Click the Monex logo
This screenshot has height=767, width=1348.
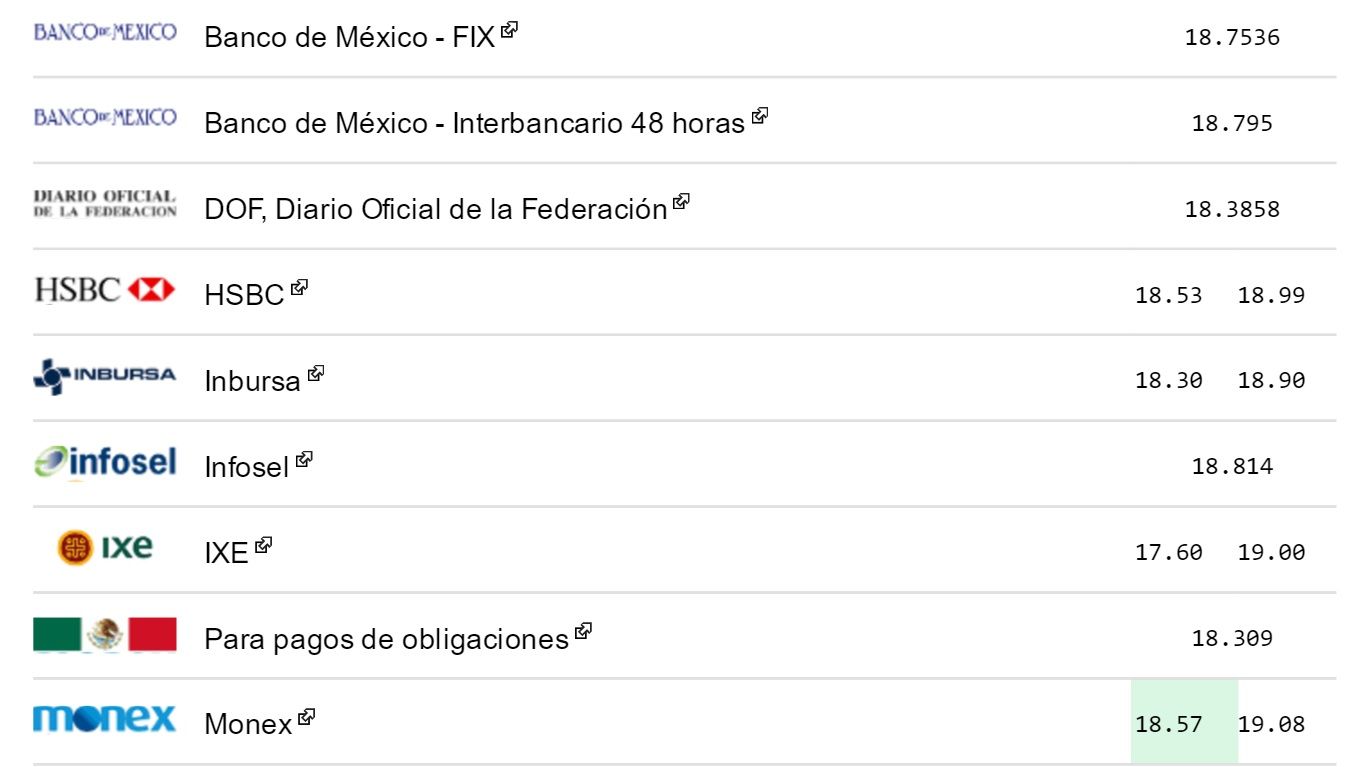[105, 719]
